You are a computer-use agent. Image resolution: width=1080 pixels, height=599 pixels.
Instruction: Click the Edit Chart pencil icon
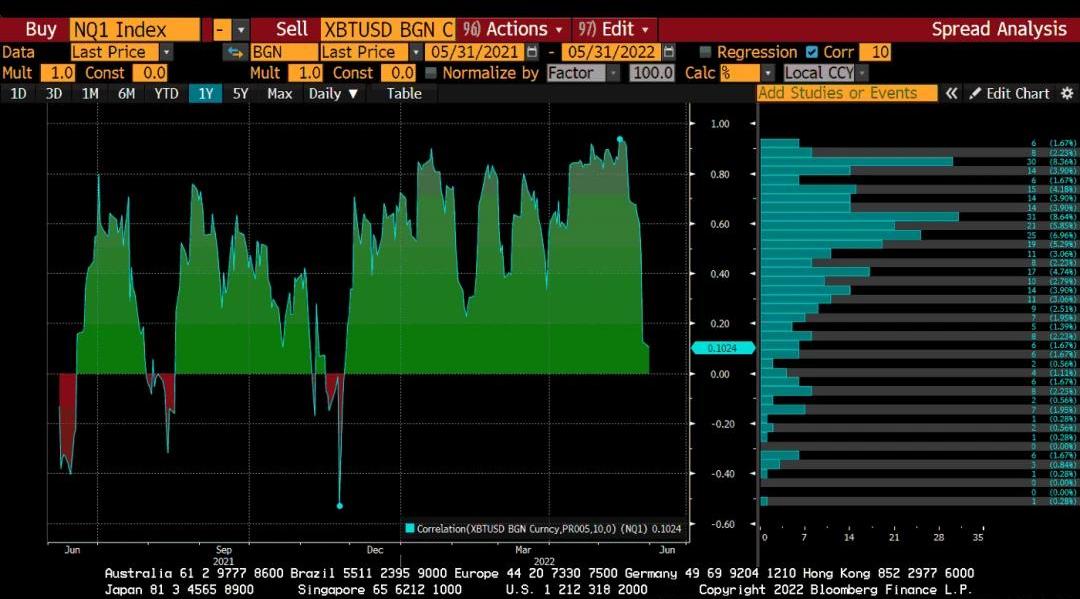coord(974,93)
